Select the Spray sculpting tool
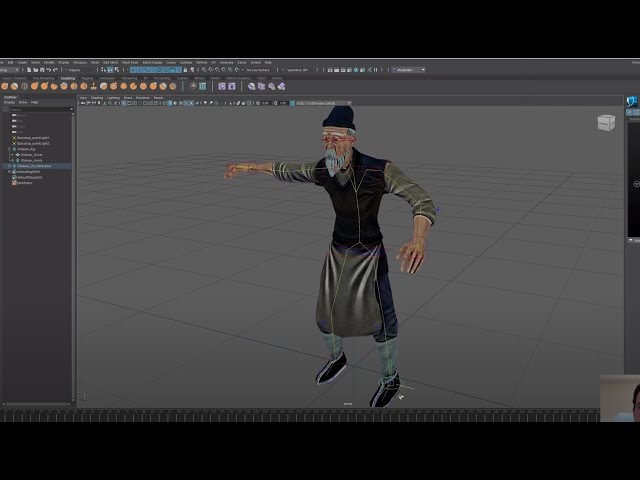 [74, 86]
